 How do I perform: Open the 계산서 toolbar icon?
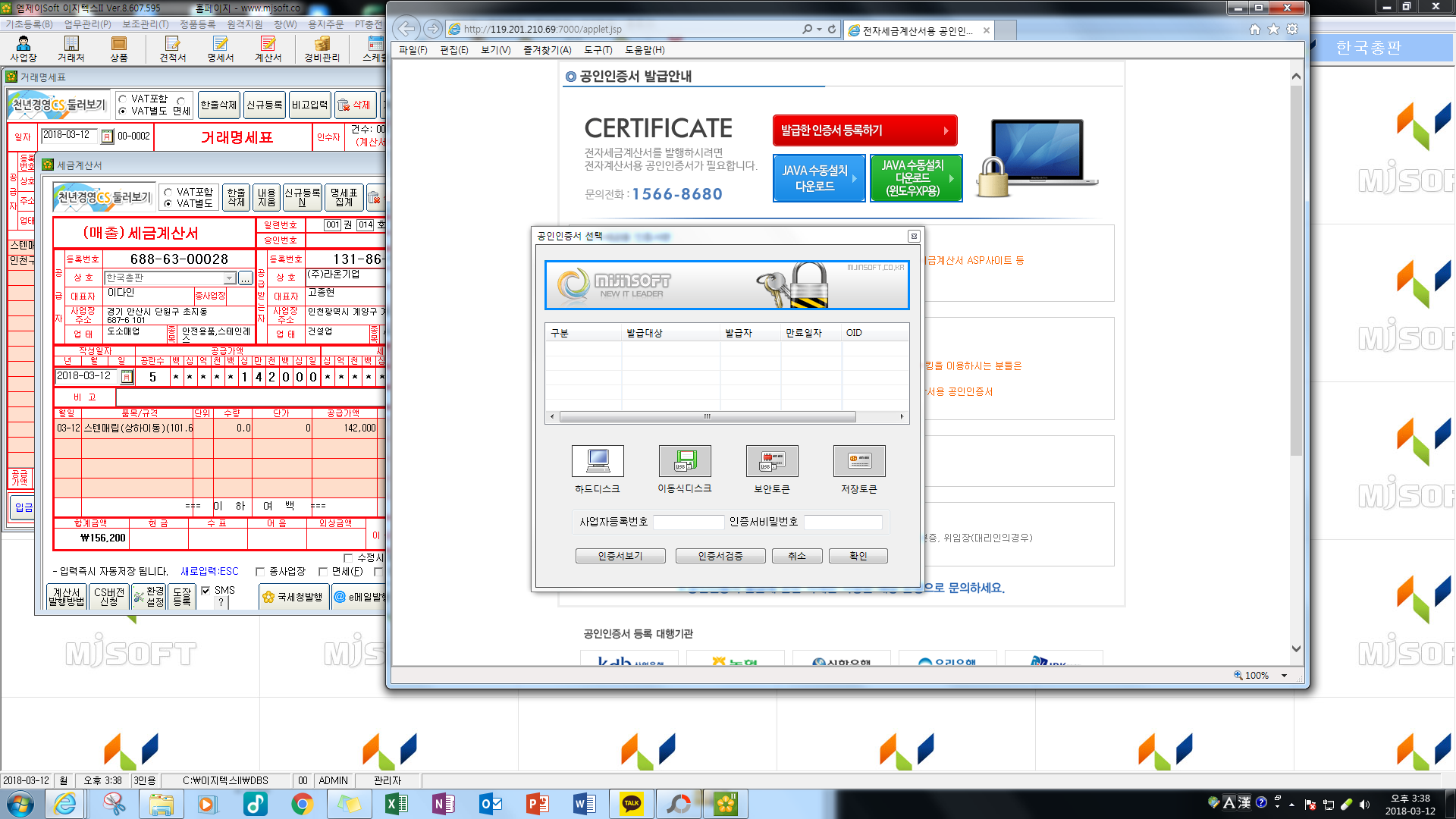[x=268, y=49]
